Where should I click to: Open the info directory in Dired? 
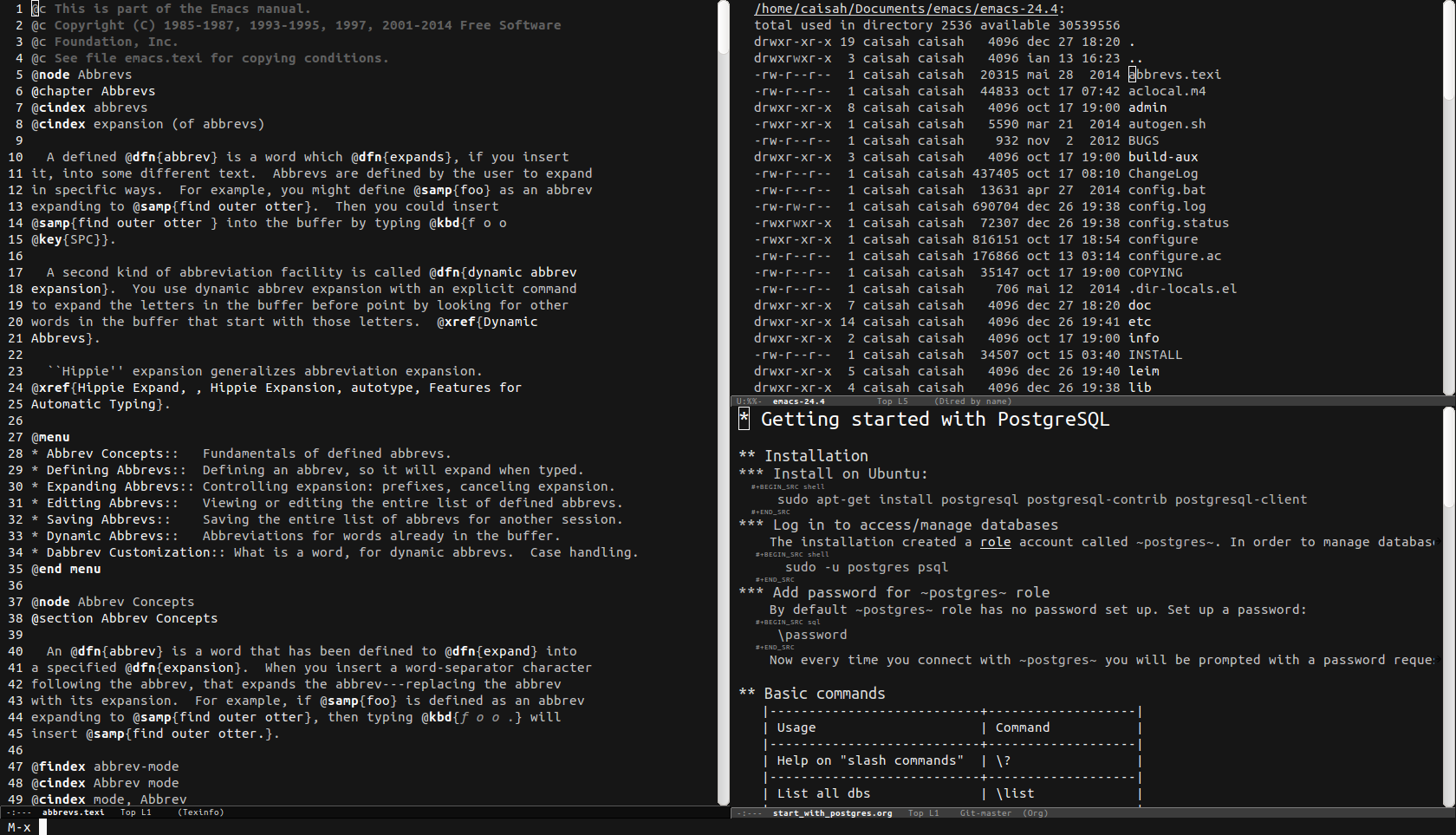click(1143, 338)
